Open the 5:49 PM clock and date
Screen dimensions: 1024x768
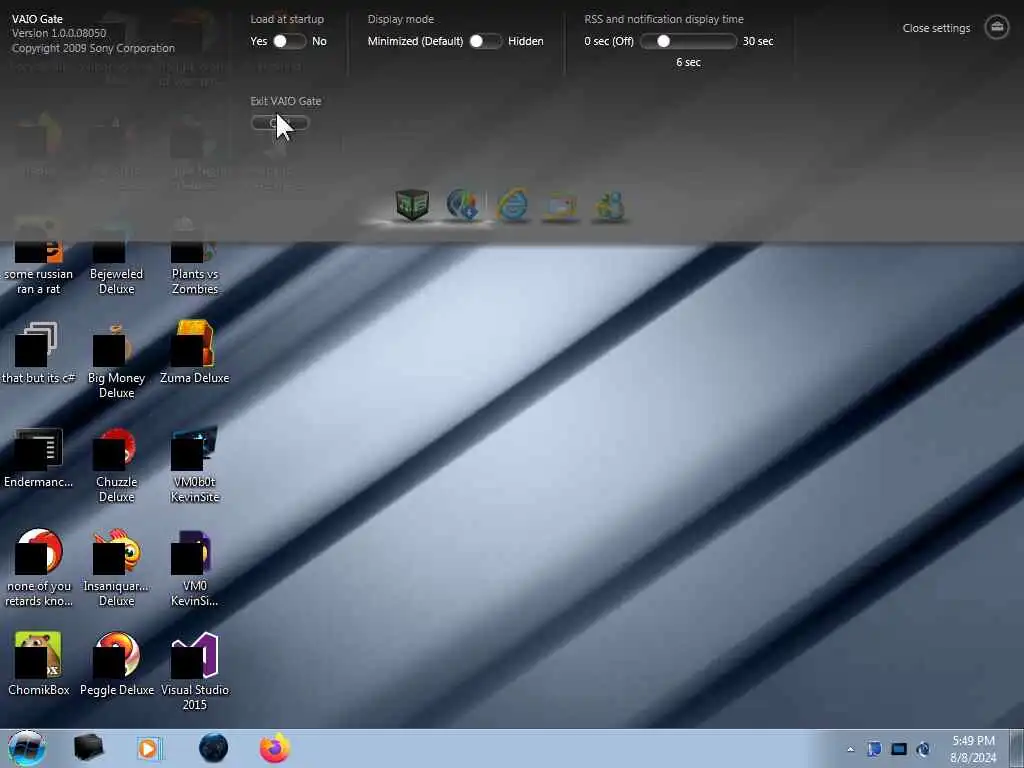[973, 749]
